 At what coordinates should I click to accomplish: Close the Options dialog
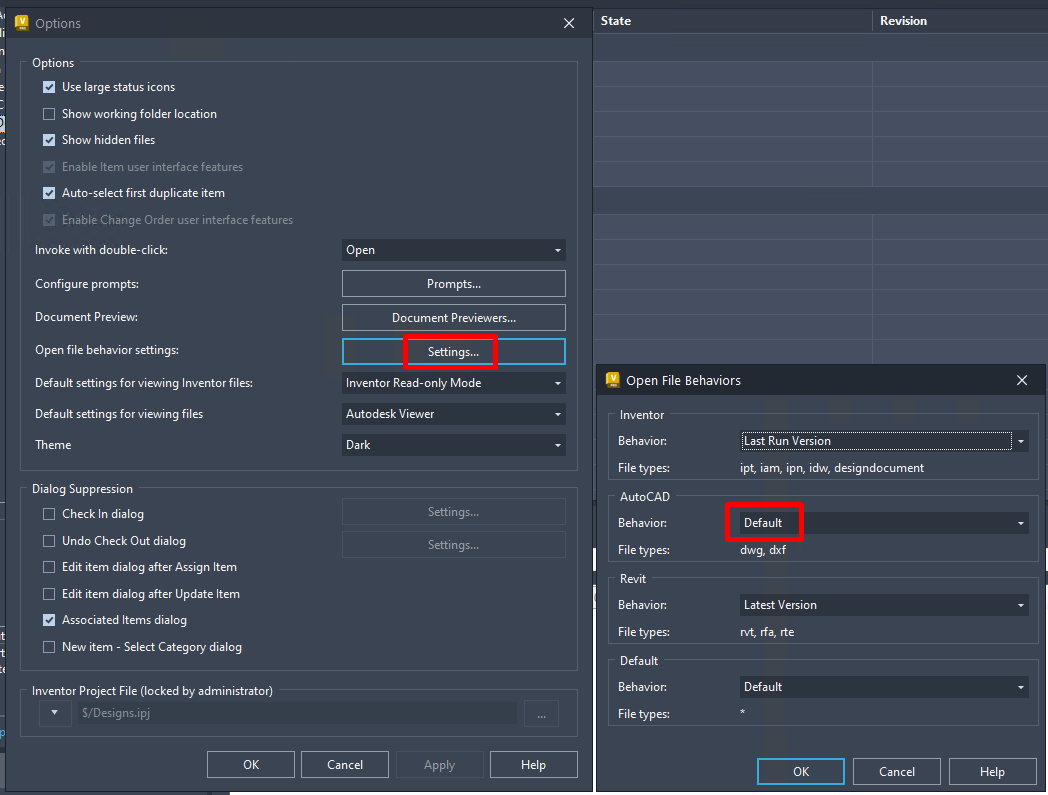pyautogui.click(x=569, y=23)
